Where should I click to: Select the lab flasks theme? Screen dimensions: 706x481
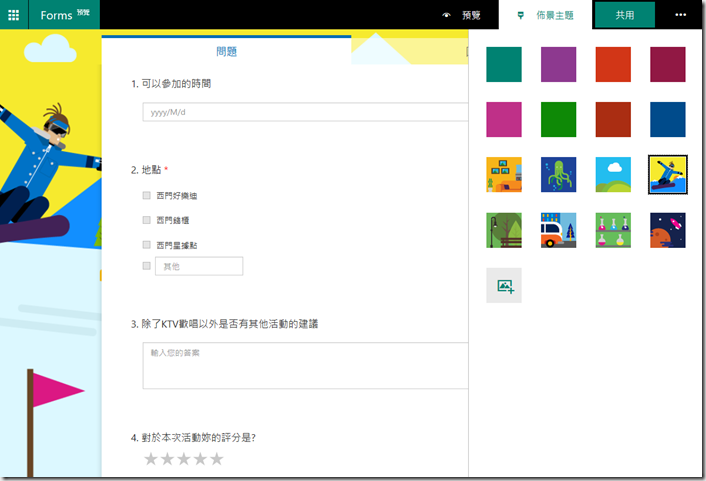click(613, 230)
